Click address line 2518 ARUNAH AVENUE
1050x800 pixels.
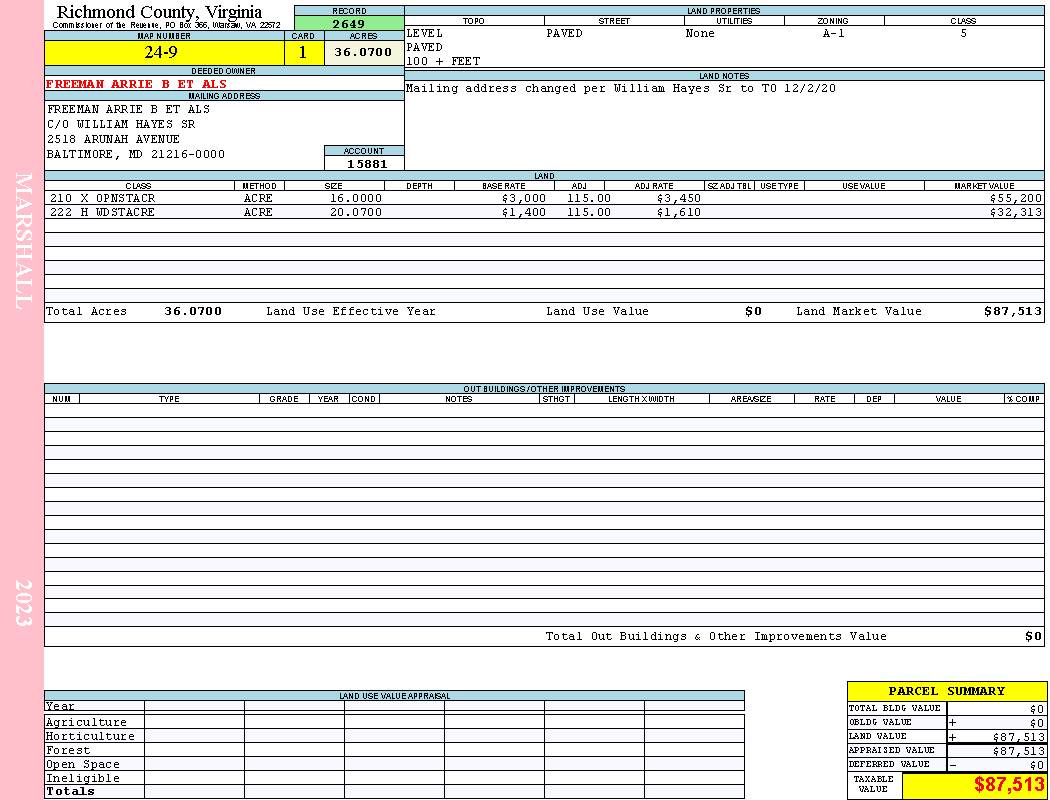coord(113,139)
